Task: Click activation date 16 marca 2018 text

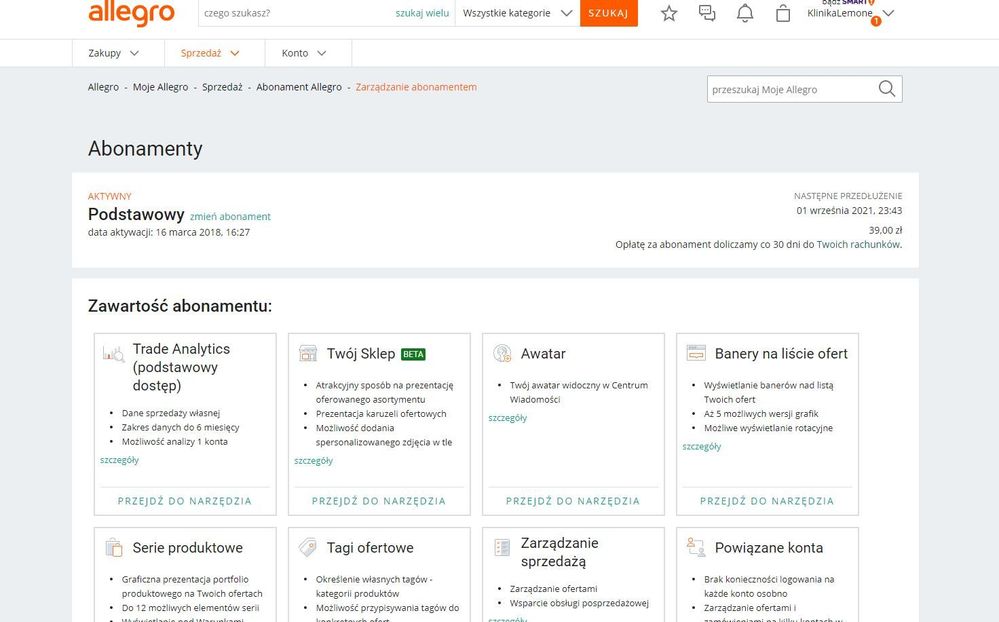Action: 169,233
